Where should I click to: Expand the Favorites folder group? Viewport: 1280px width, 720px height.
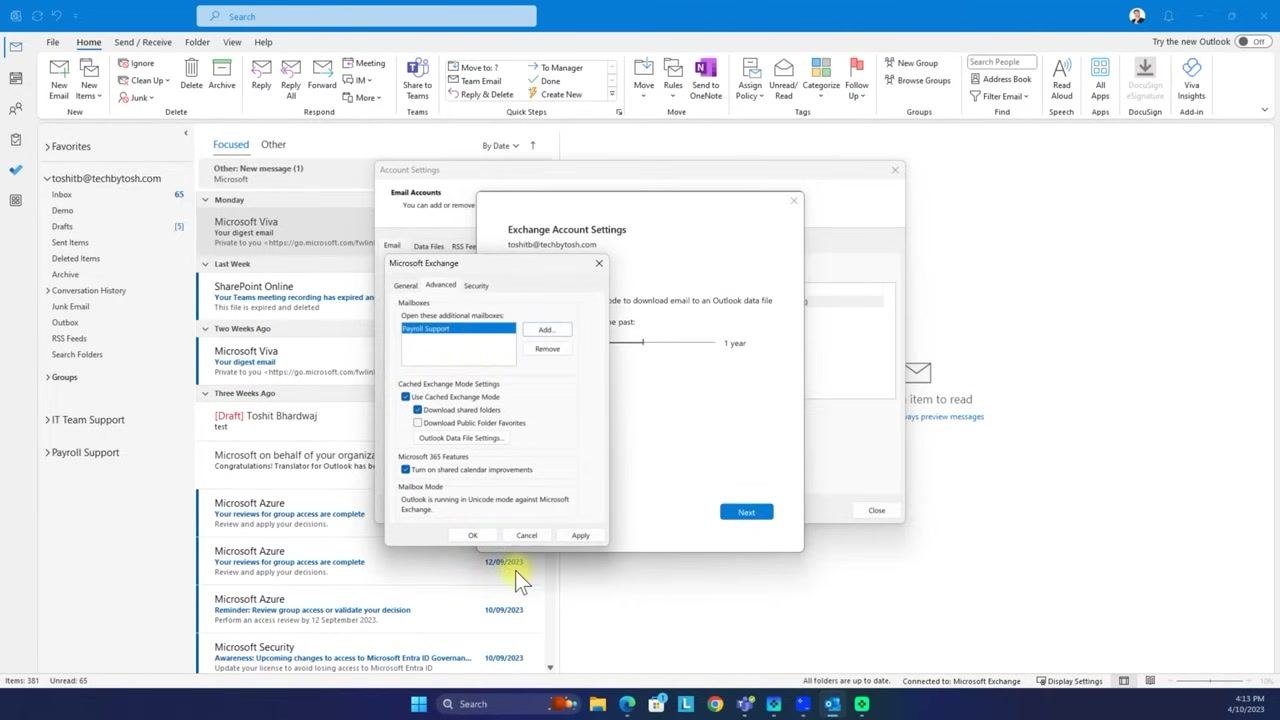pos(47,147)
